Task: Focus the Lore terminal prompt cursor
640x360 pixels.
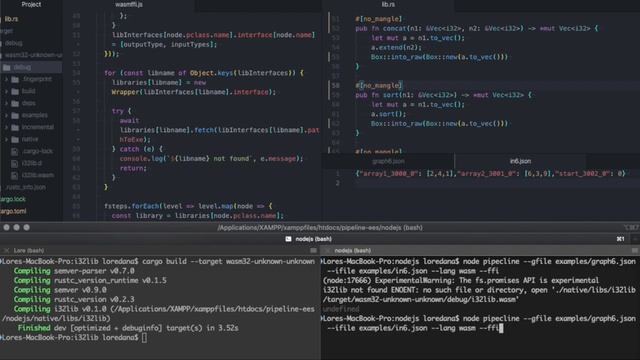Action: (x=144, y=338)
